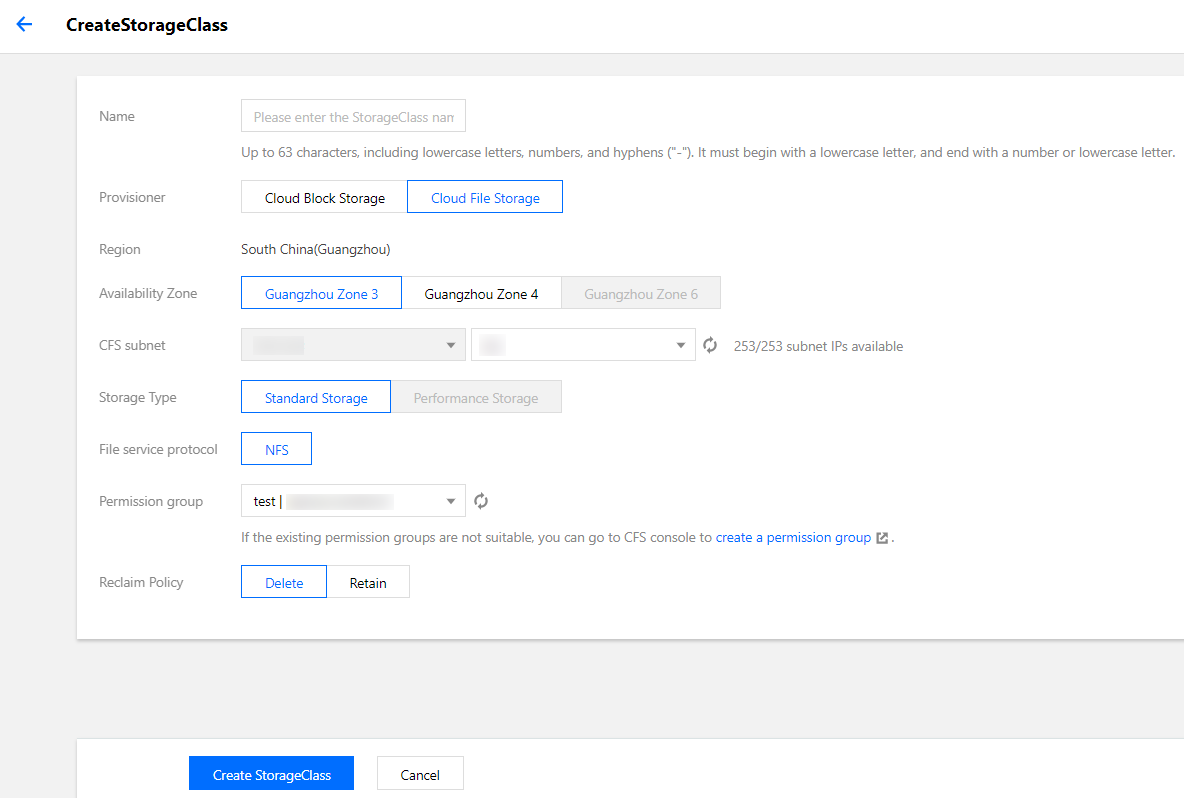Choose Guangzhou Zone 4 availability zone
The width and height of the screenshot is (1184, 798).
[x=481, y=294]
